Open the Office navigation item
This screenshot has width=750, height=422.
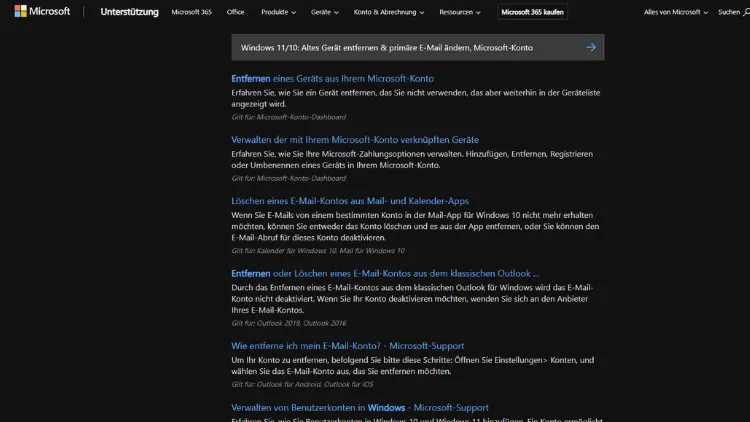pos(235,12)
